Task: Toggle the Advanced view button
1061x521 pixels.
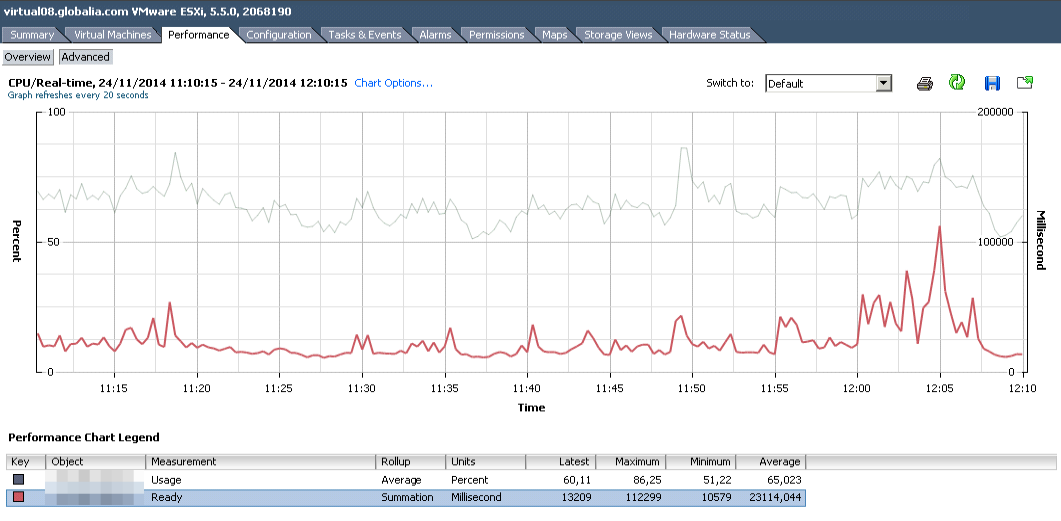Action: 86,57
